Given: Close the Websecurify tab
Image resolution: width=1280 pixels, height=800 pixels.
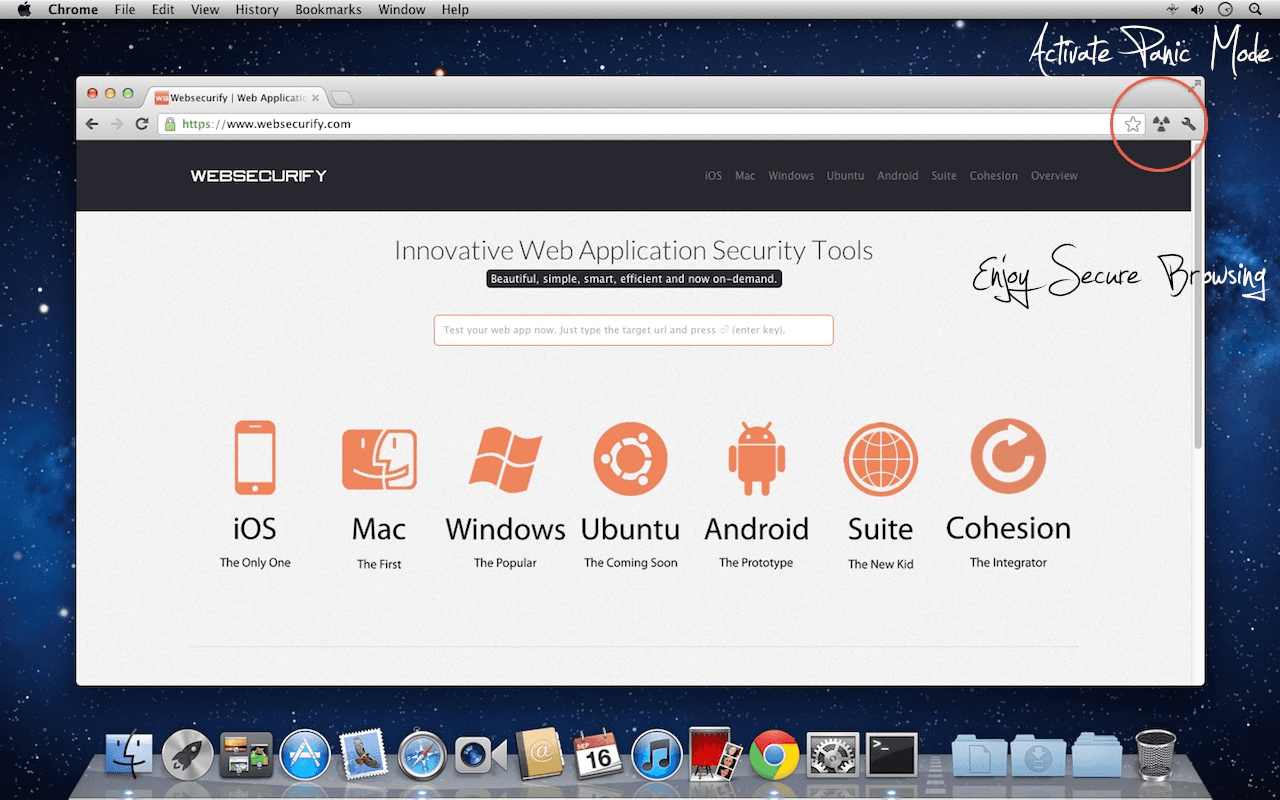Looking at the screenshot, I should (315, 98).
